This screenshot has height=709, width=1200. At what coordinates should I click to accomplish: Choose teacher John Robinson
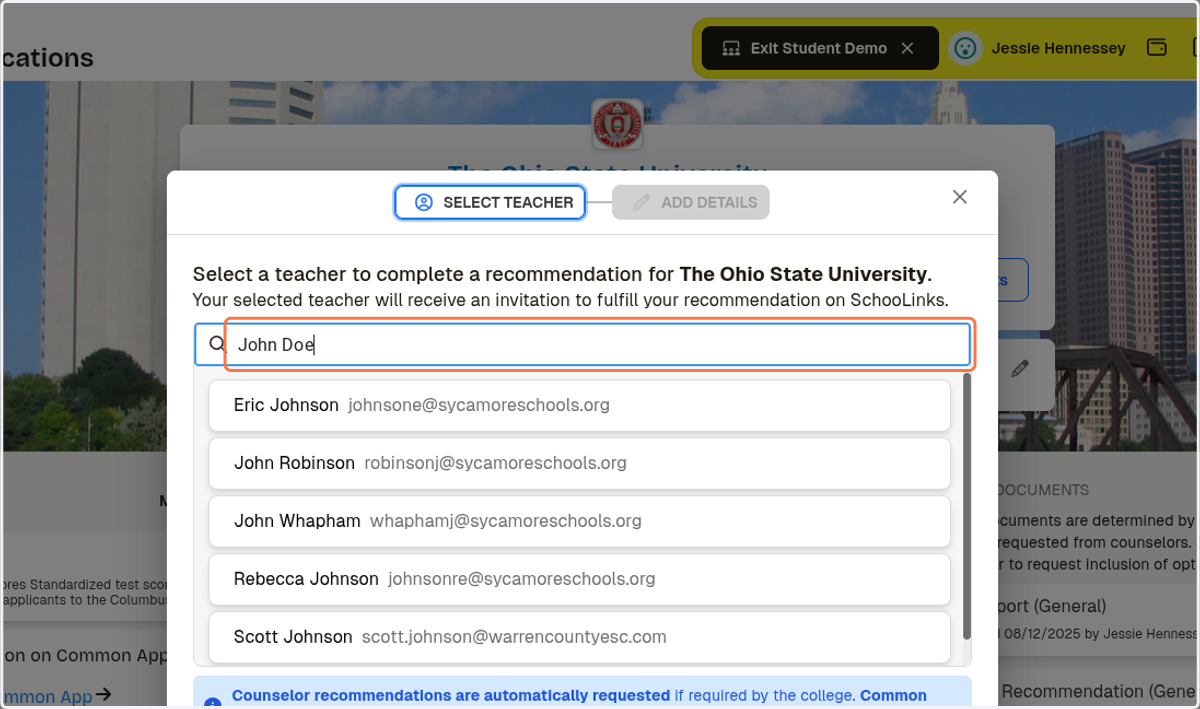[x=579, y=463]
